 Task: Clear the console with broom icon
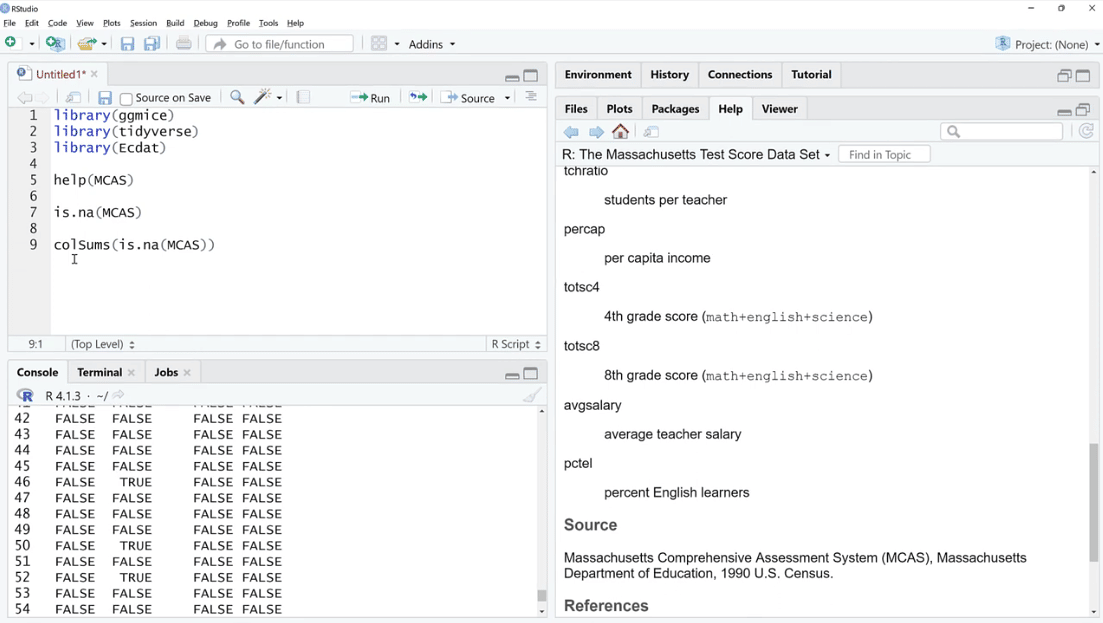[533, 394]
